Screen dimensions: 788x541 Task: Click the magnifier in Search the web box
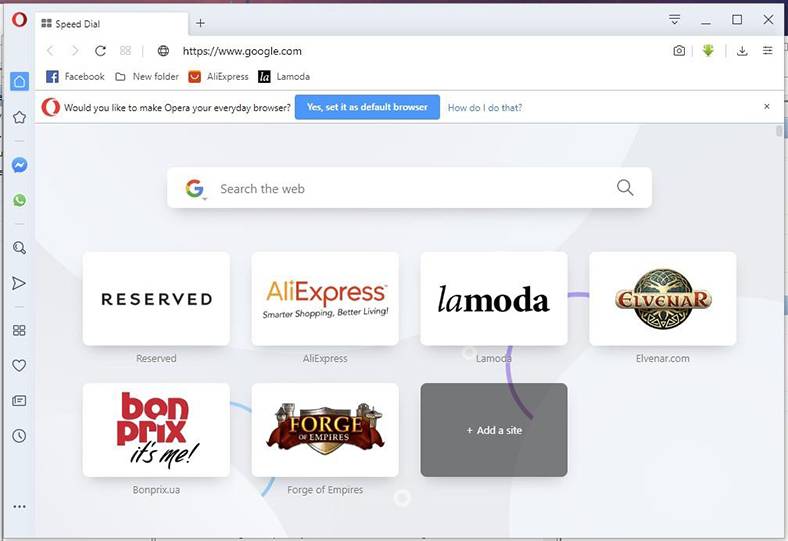625,187
